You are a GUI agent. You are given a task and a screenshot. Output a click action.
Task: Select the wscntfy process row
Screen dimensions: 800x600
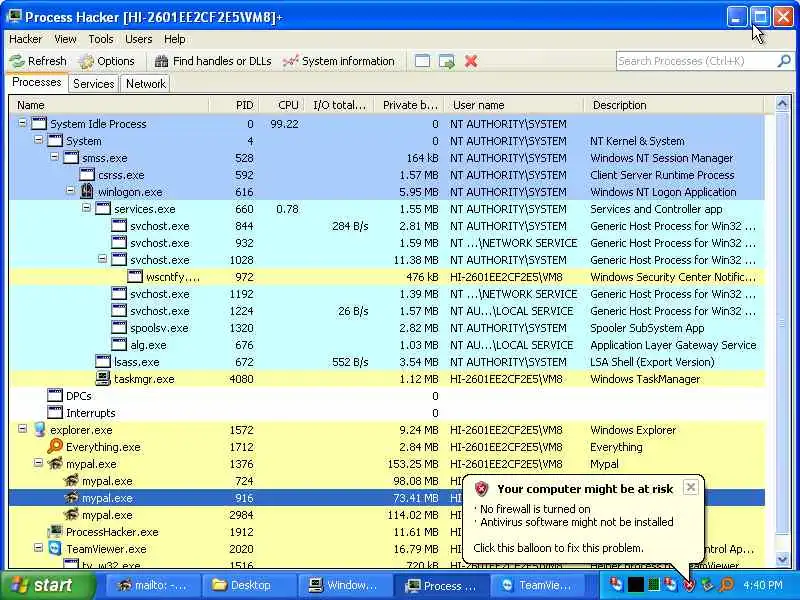point(386,277)
